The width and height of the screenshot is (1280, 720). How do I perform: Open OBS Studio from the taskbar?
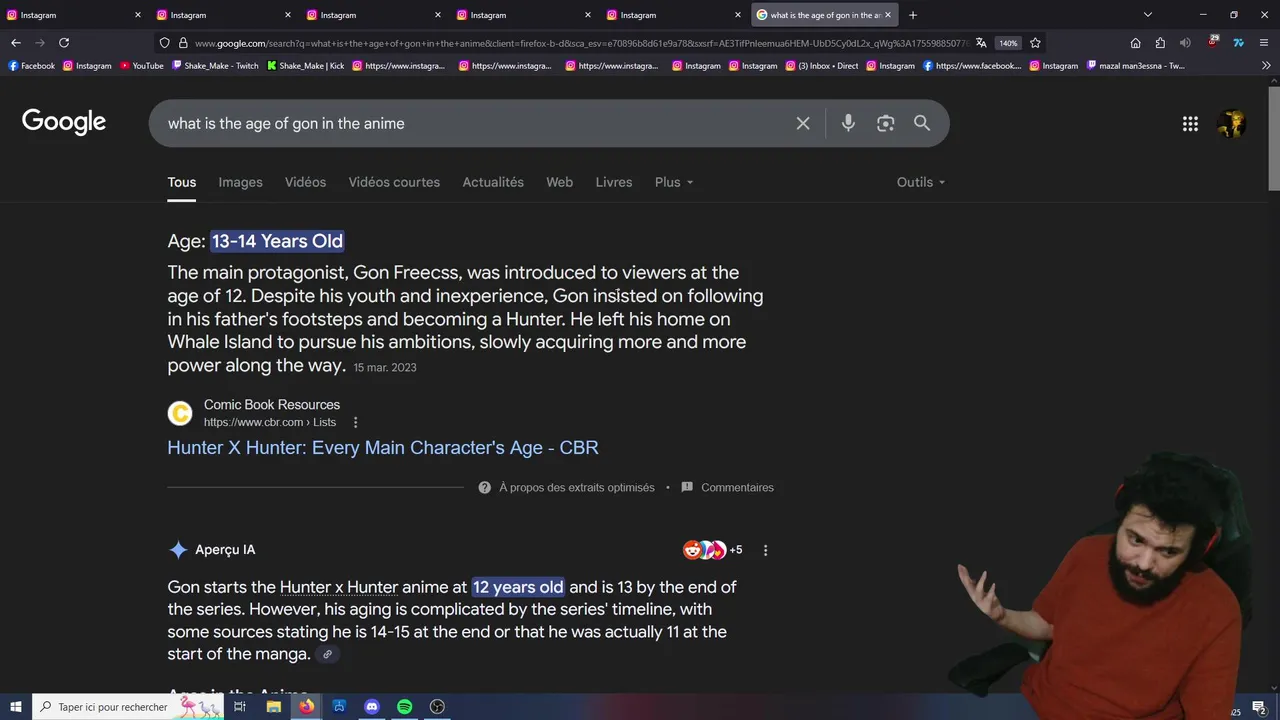pos(437,707)
